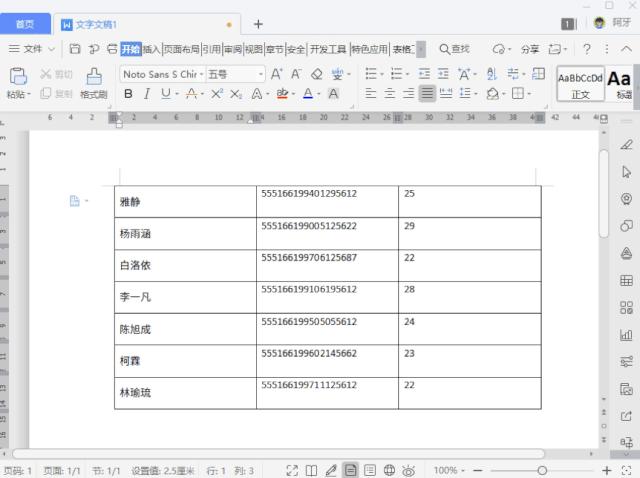Decrease font size with A- icon

point(296,74)
